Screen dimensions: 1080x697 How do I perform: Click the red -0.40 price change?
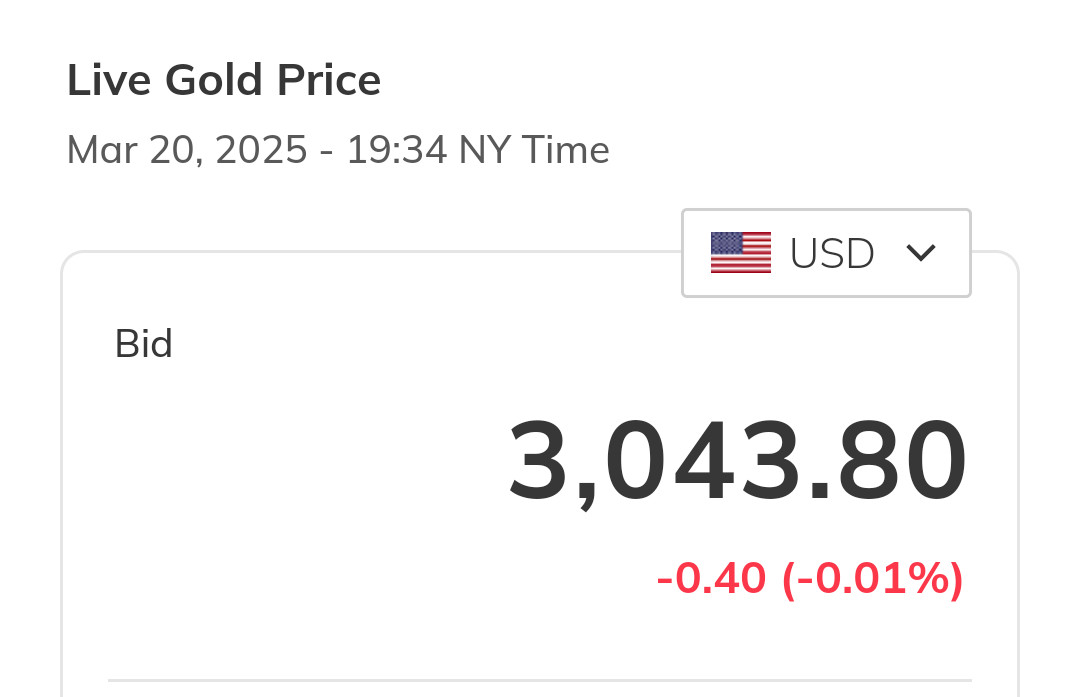coord(711,578)
